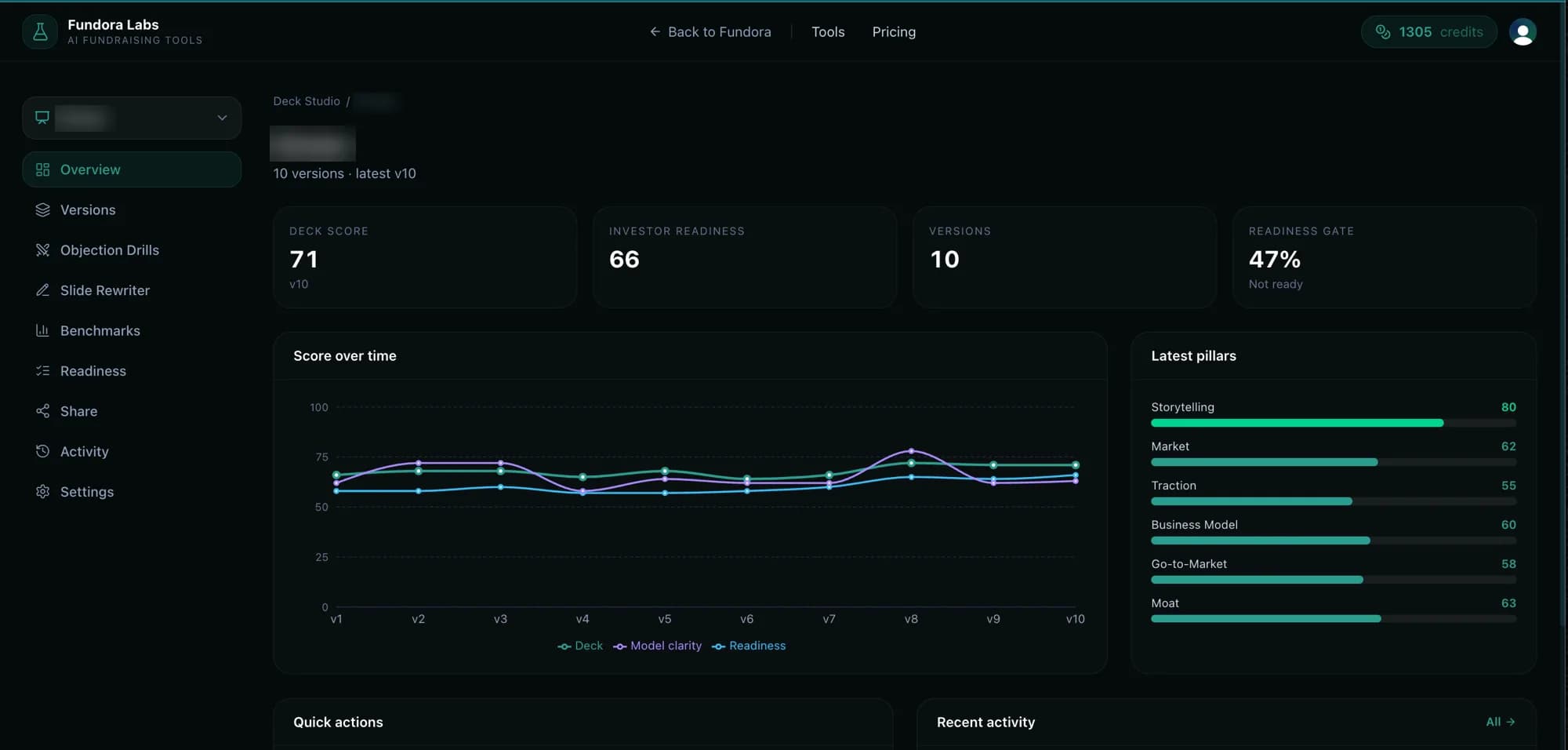Click the Storytelling progress bar
1568x750 pixels.
(1333, 423)
